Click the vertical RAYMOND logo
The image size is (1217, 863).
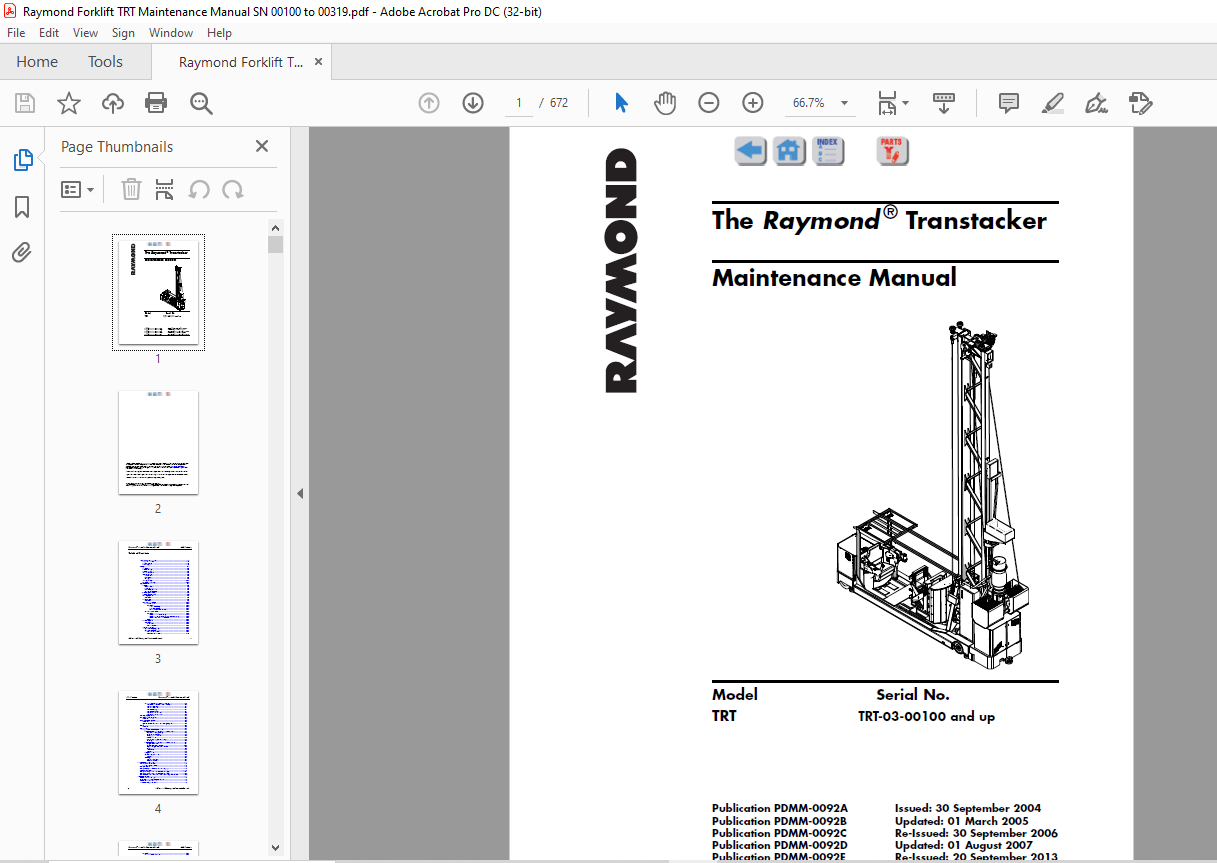(x=620, y=270)
